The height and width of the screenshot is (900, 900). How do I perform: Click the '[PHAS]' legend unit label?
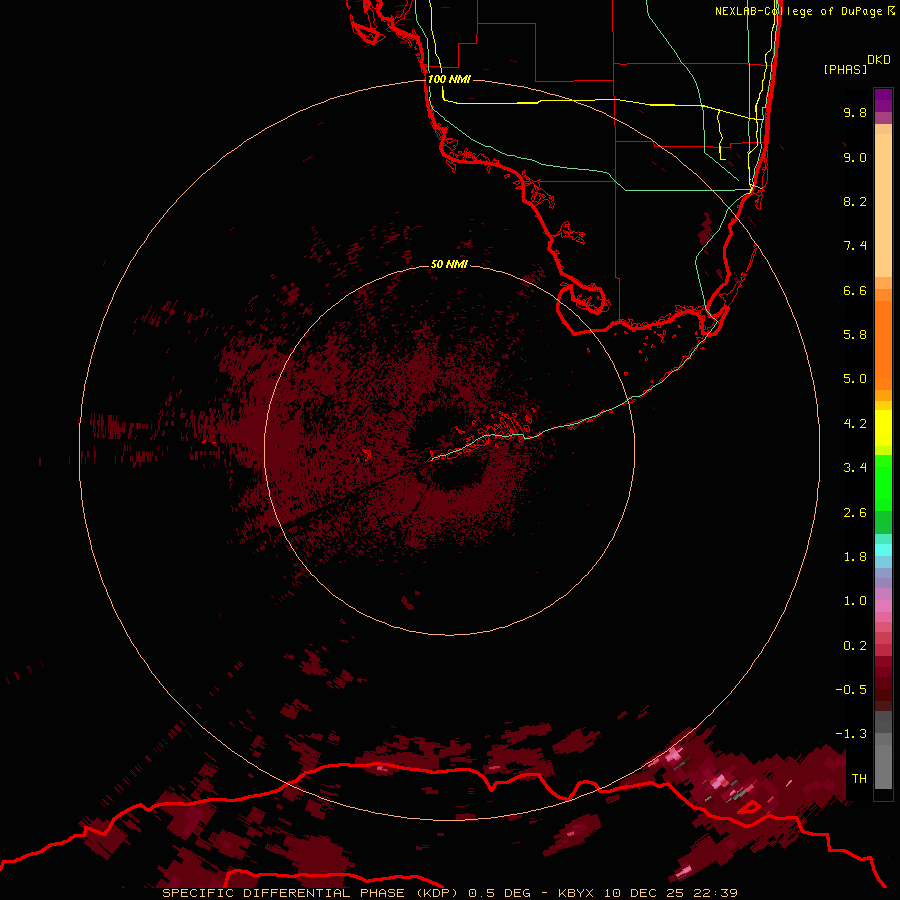pos(845,70)
